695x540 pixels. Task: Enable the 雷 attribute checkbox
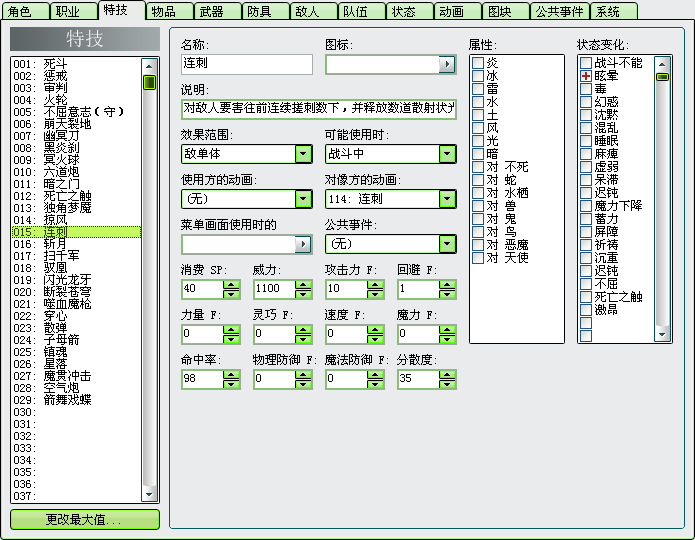point(478,89)
